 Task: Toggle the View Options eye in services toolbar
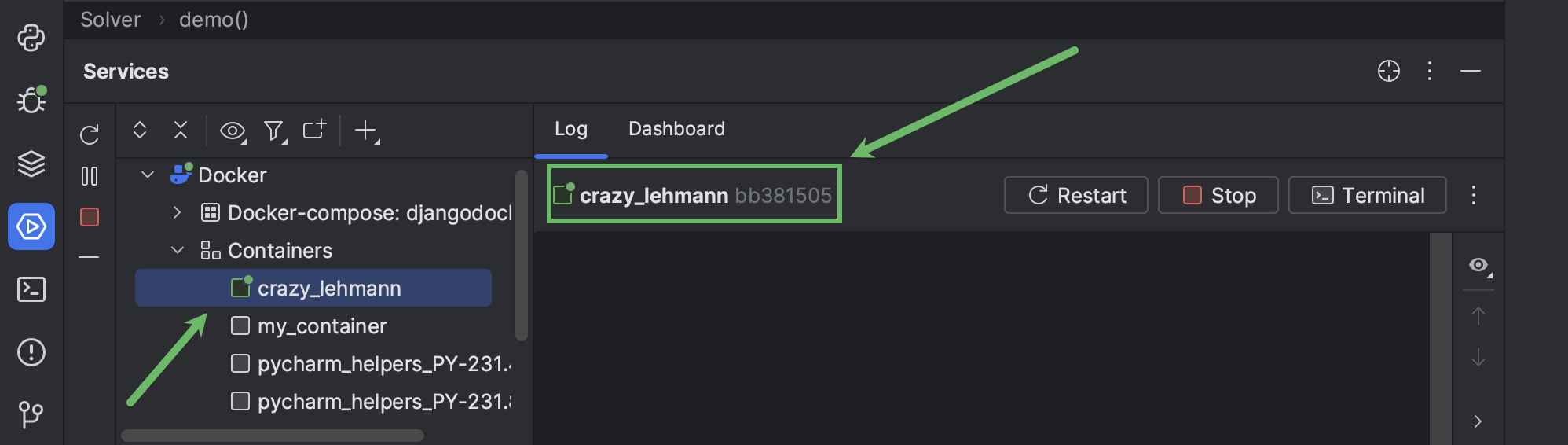pos(233,131)
